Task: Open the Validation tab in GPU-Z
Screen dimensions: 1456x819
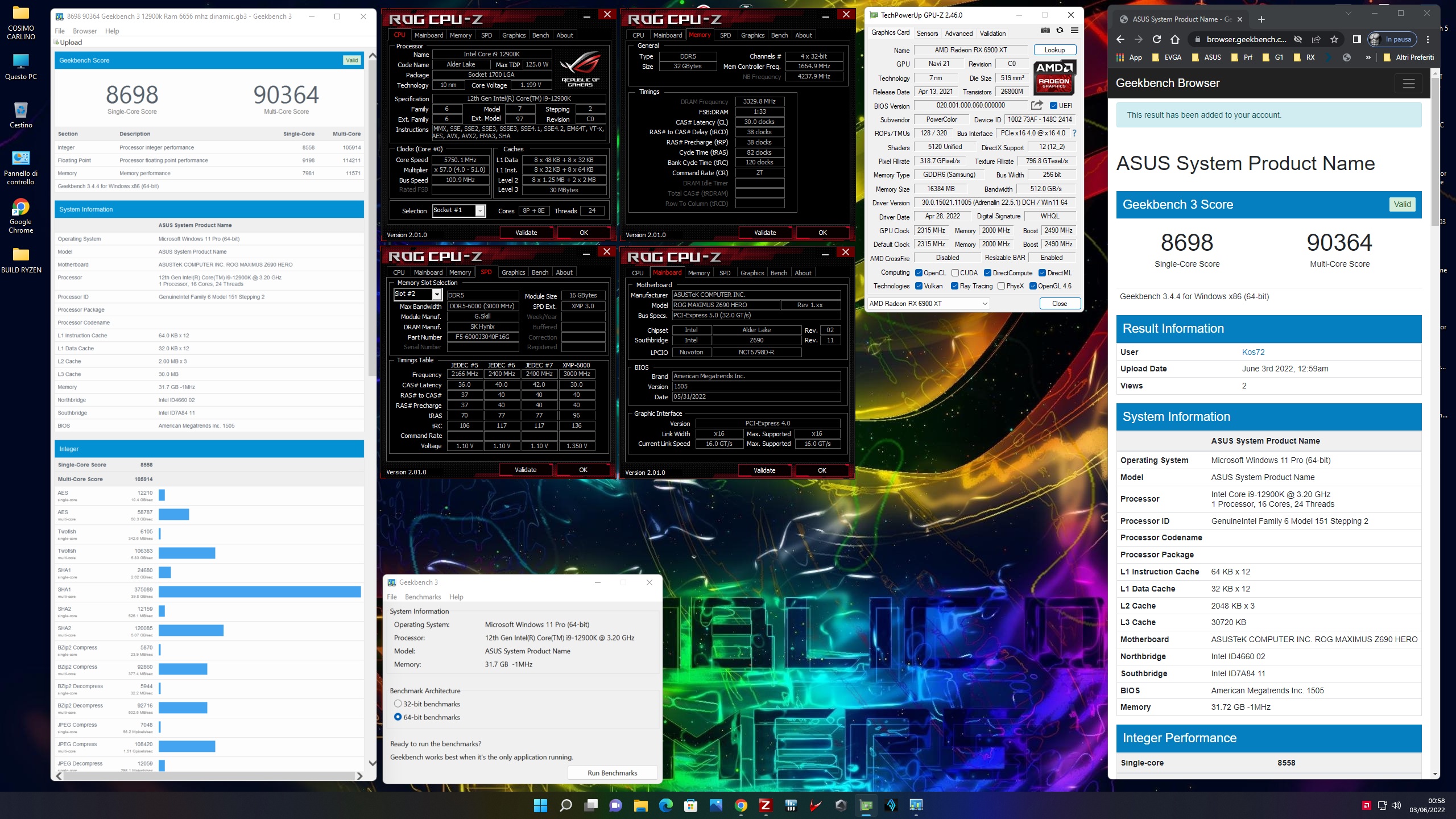Action: (x=993, y=34)
